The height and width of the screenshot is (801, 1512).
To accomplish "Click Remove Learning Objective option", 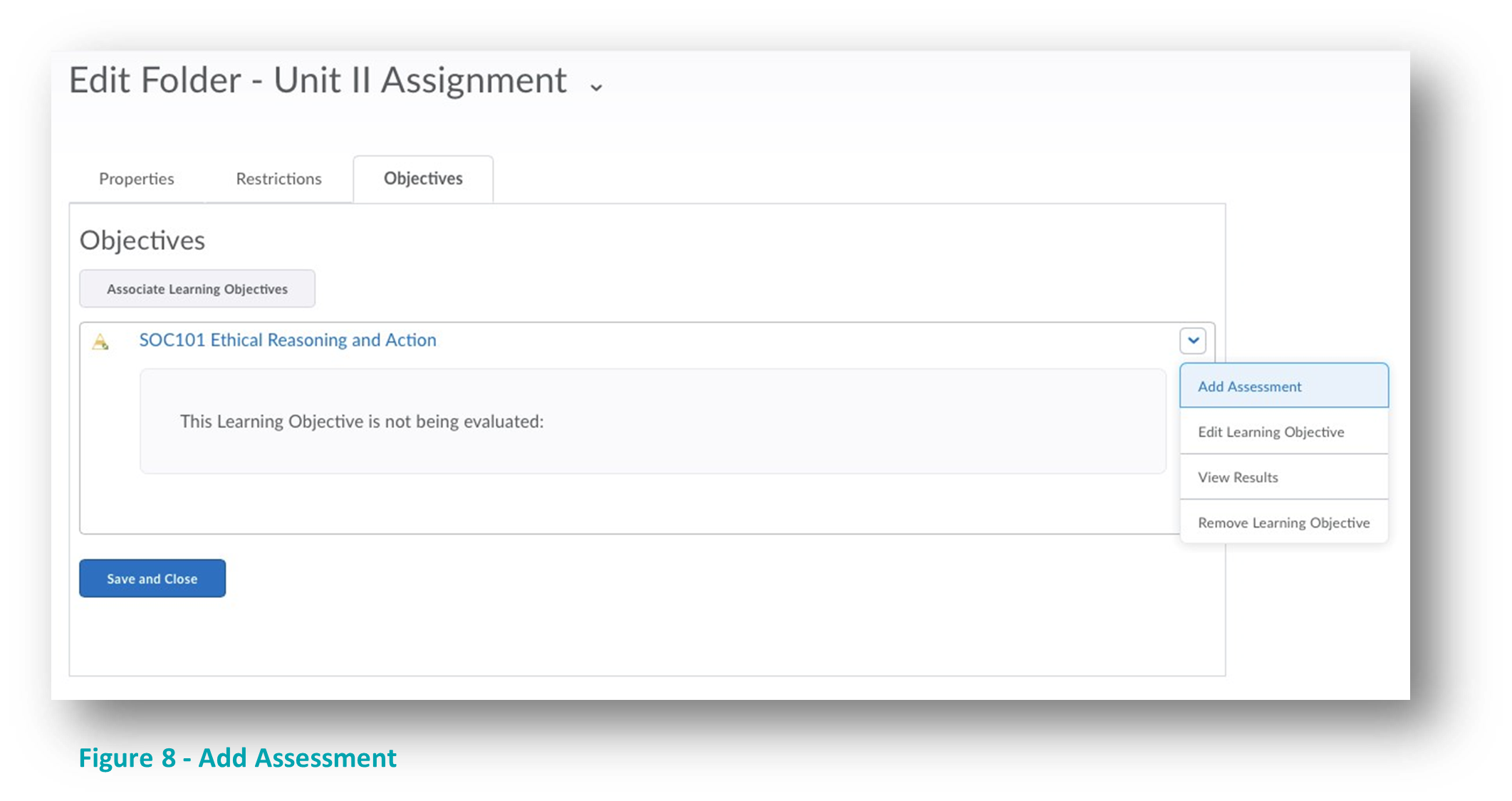I will (x=1283, y=522).
